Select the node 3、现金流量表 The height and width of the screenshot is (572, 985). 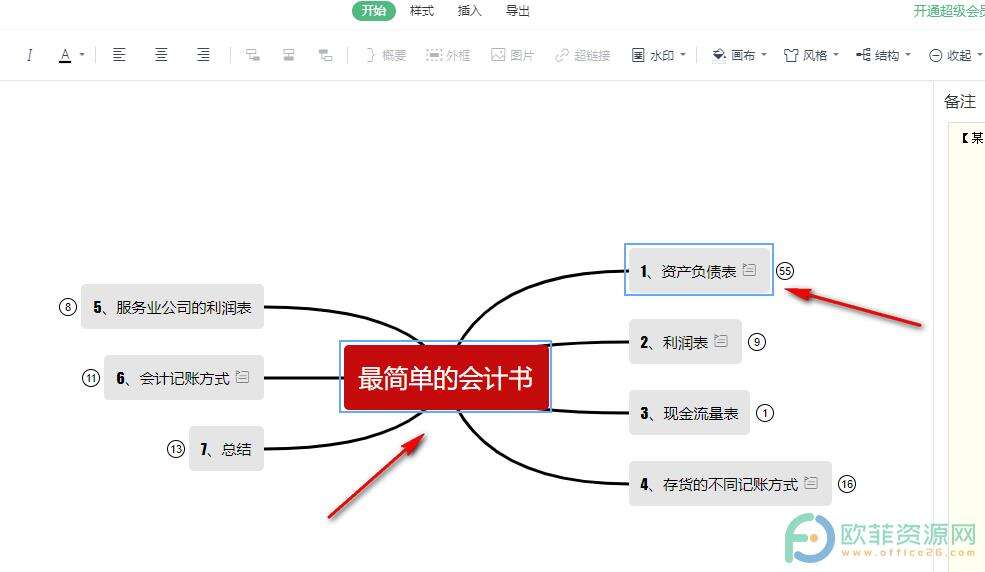tap(689, 413)
